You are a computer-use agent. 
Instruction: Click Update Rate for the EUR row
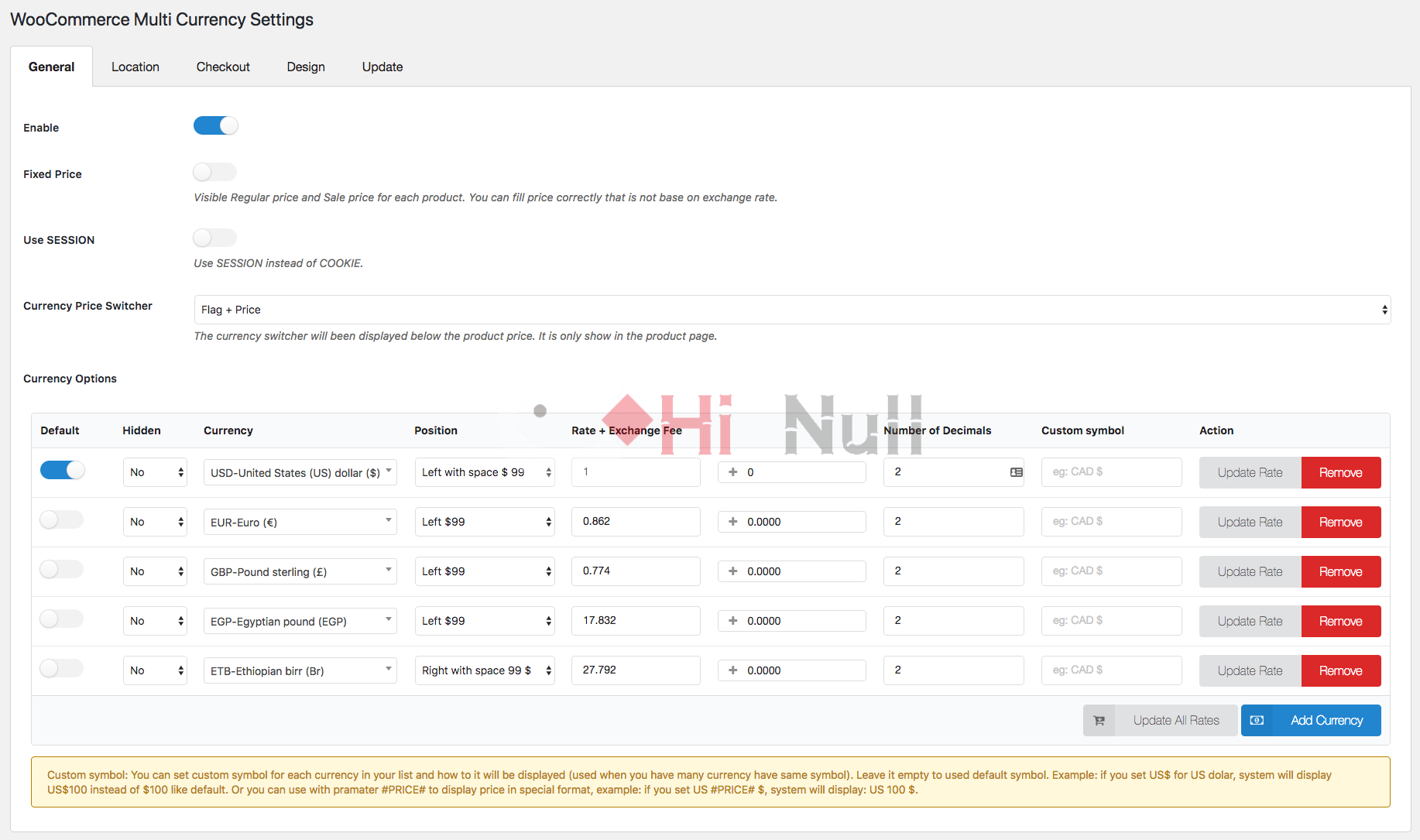click(1250, 522)
